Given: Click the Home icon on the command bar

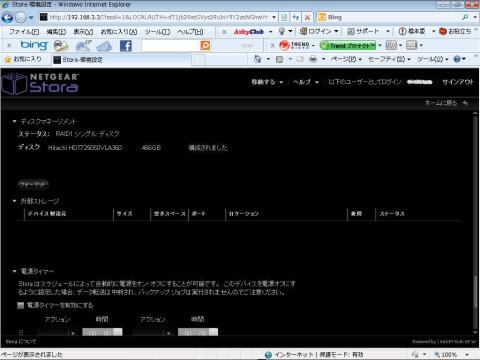Looking at the screenshot, I should pos(258,59).
